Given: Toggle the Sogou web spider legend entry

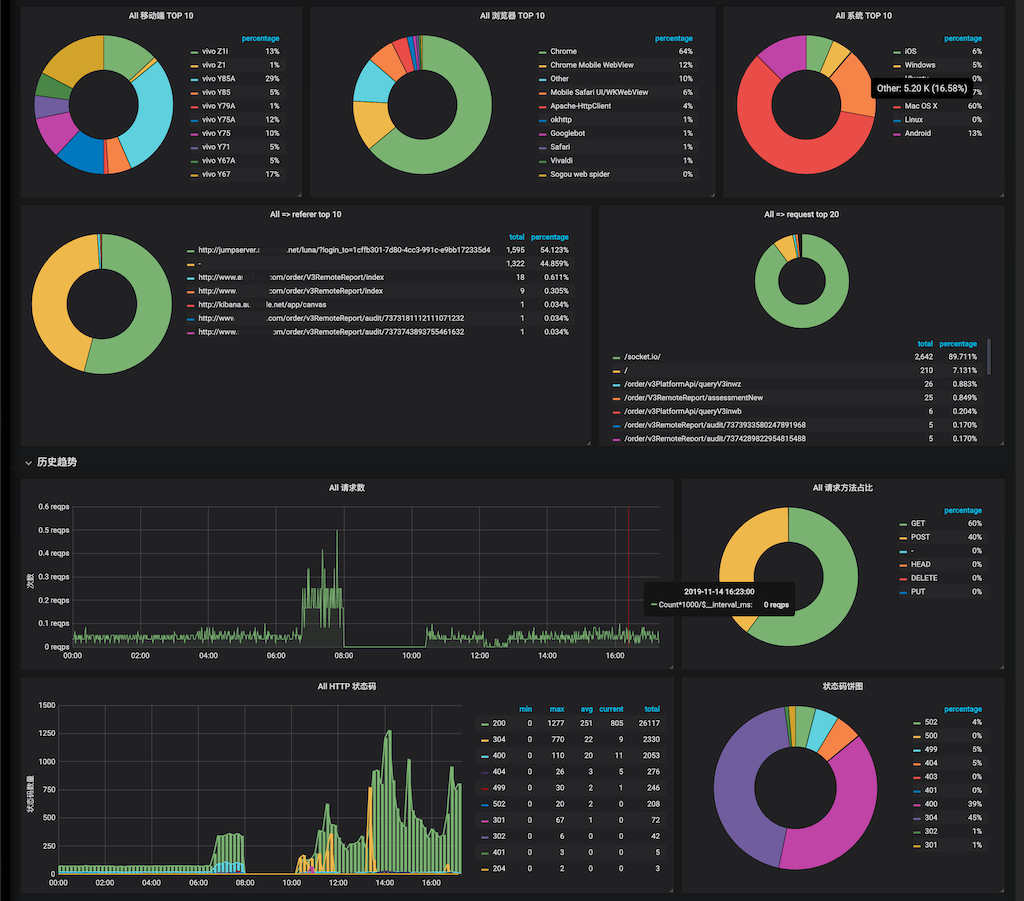Looking at the screenshot, I should [580, 174].
